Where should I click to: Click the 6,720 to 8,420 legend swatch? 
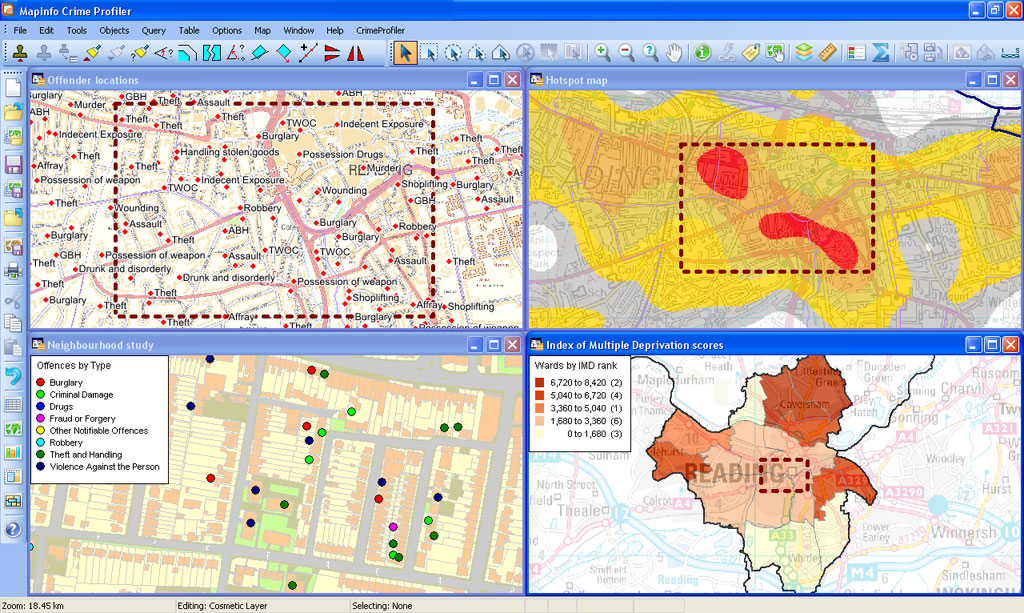[x=540, y=383]
